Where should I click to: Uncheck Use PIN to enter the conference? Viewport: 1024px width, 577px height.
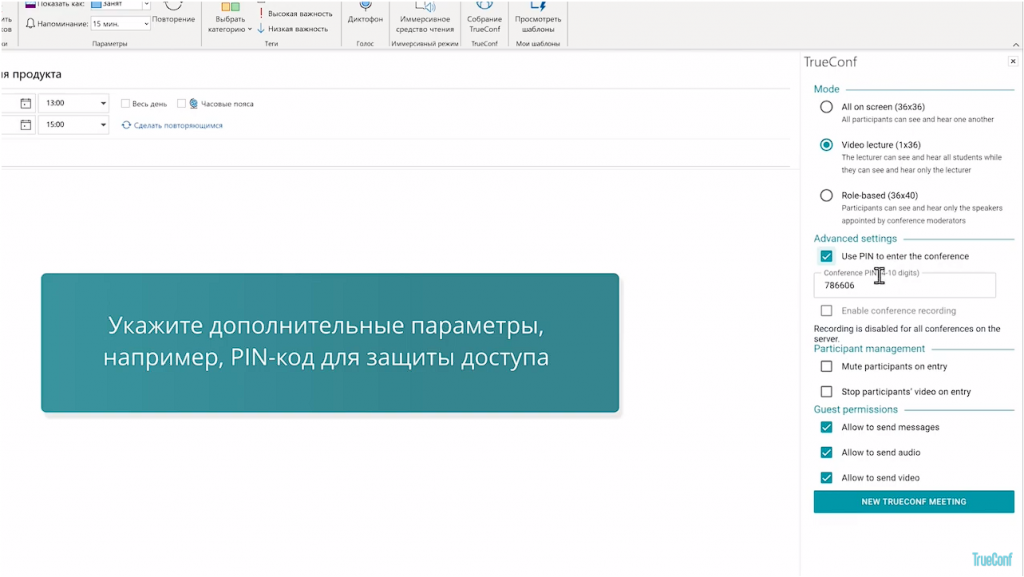[826, 257]
